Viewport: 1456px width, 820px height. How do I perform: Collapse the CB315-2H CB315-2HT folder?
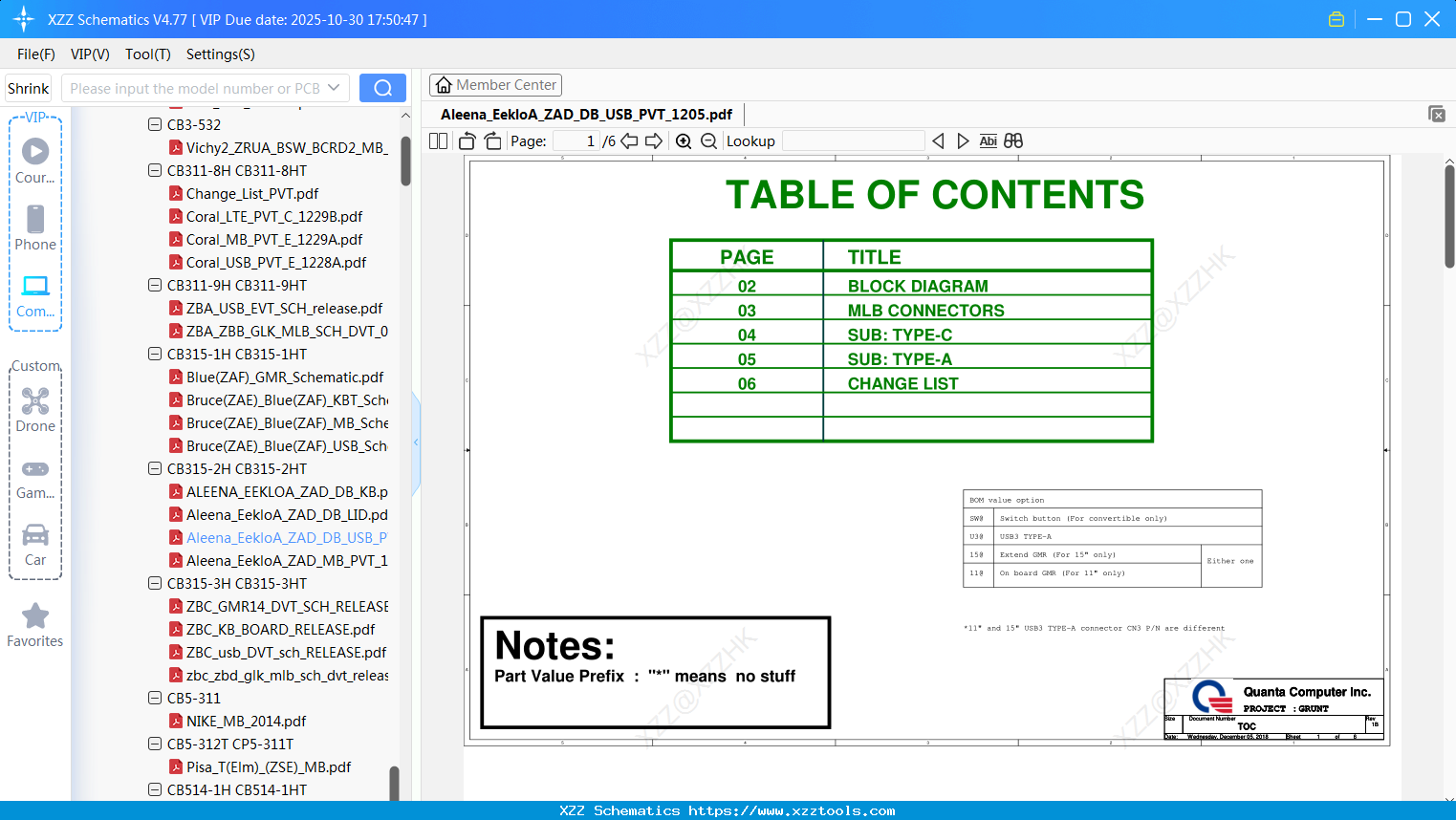click(155, 468)
